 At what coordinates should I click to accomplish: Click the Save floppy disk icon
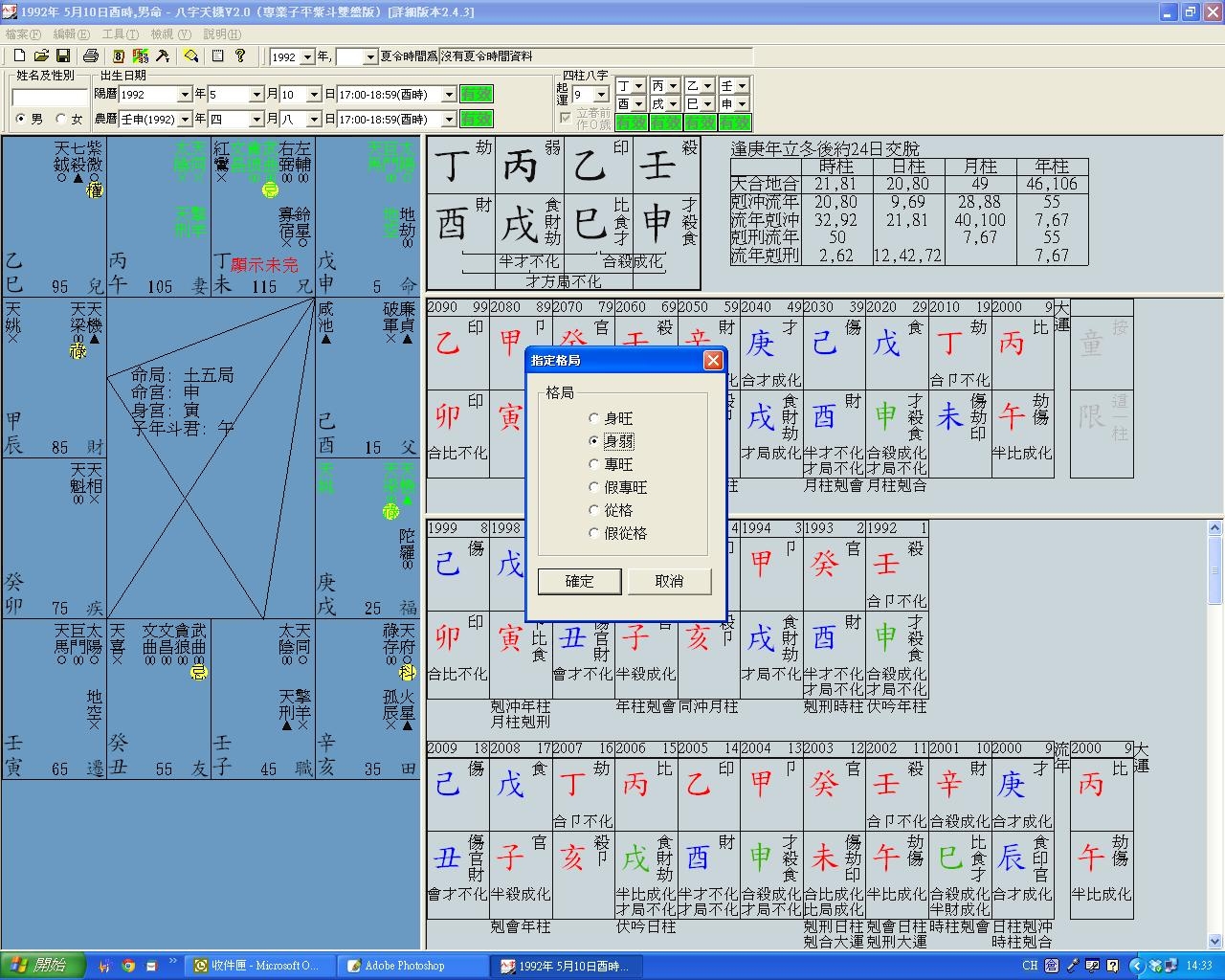(63, 56)
